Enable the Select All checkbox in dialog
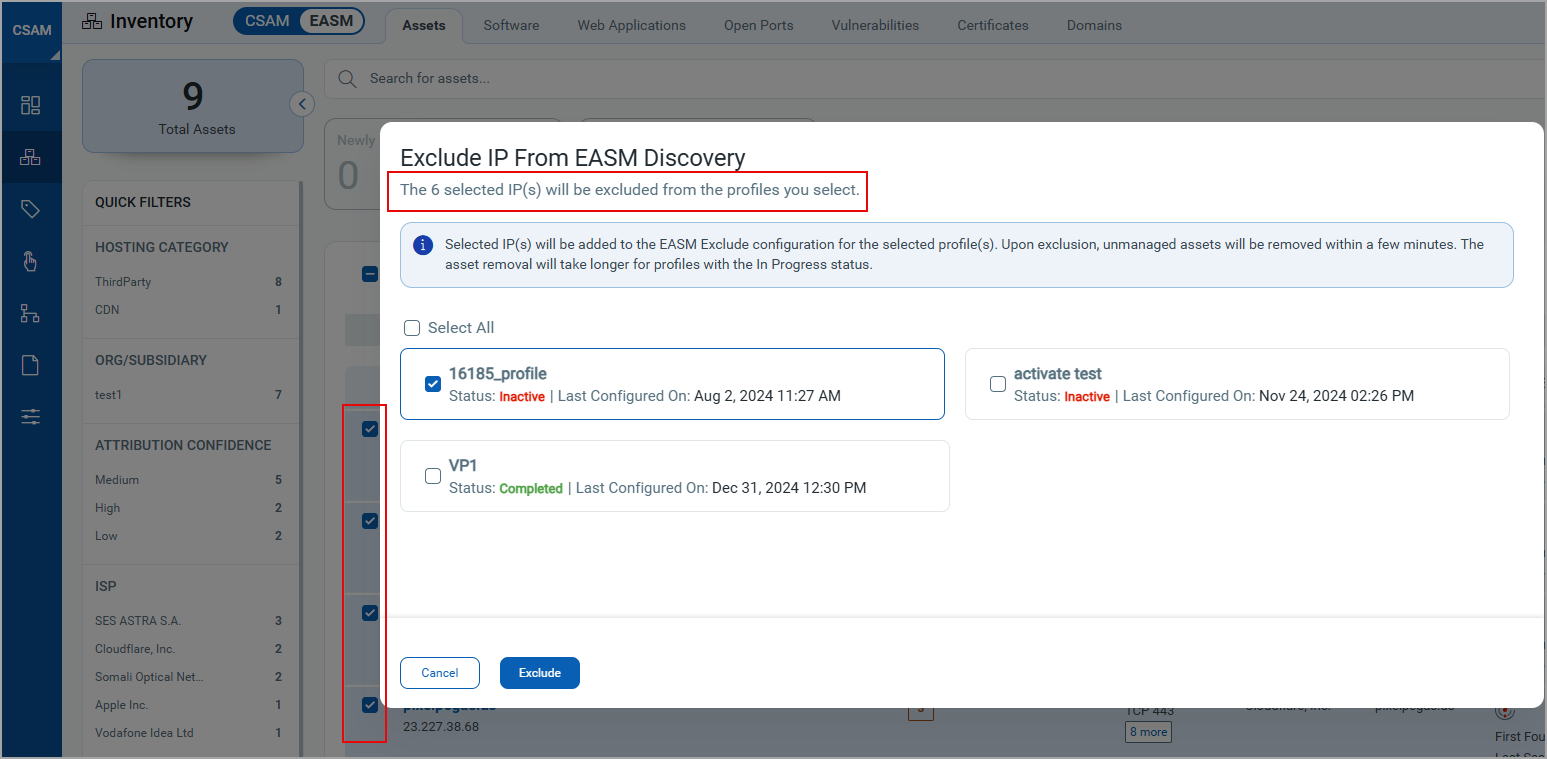 pos(412,327)
